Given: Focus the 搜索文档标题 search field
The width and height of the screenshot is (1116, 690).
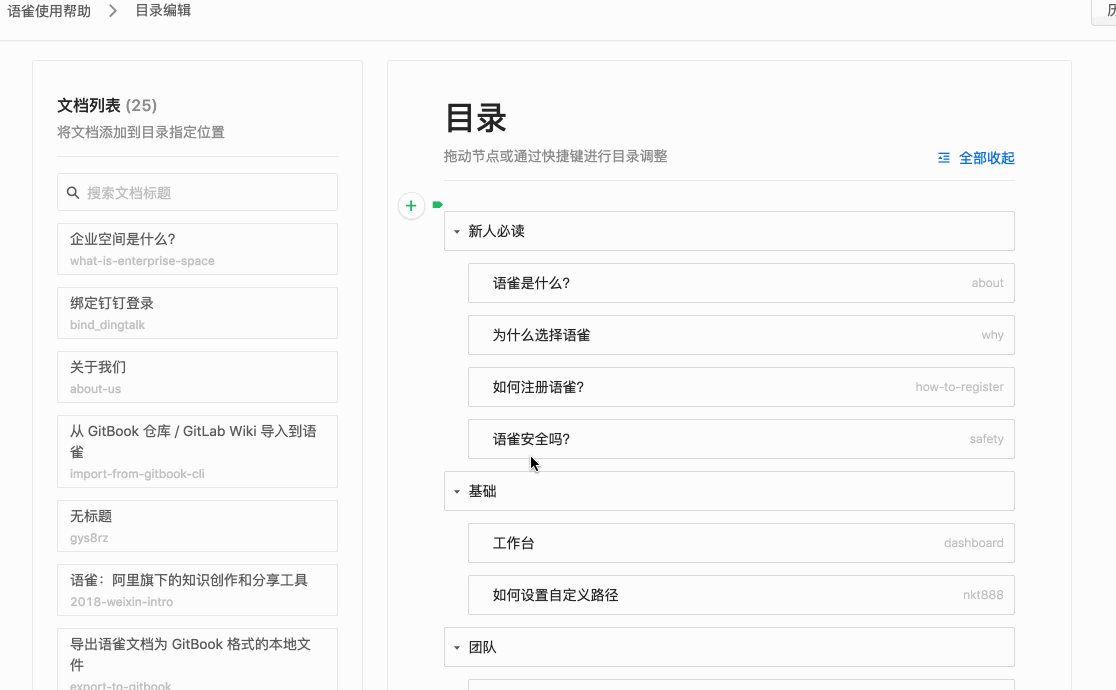Looking at the screenshot, I should (205, 193).
